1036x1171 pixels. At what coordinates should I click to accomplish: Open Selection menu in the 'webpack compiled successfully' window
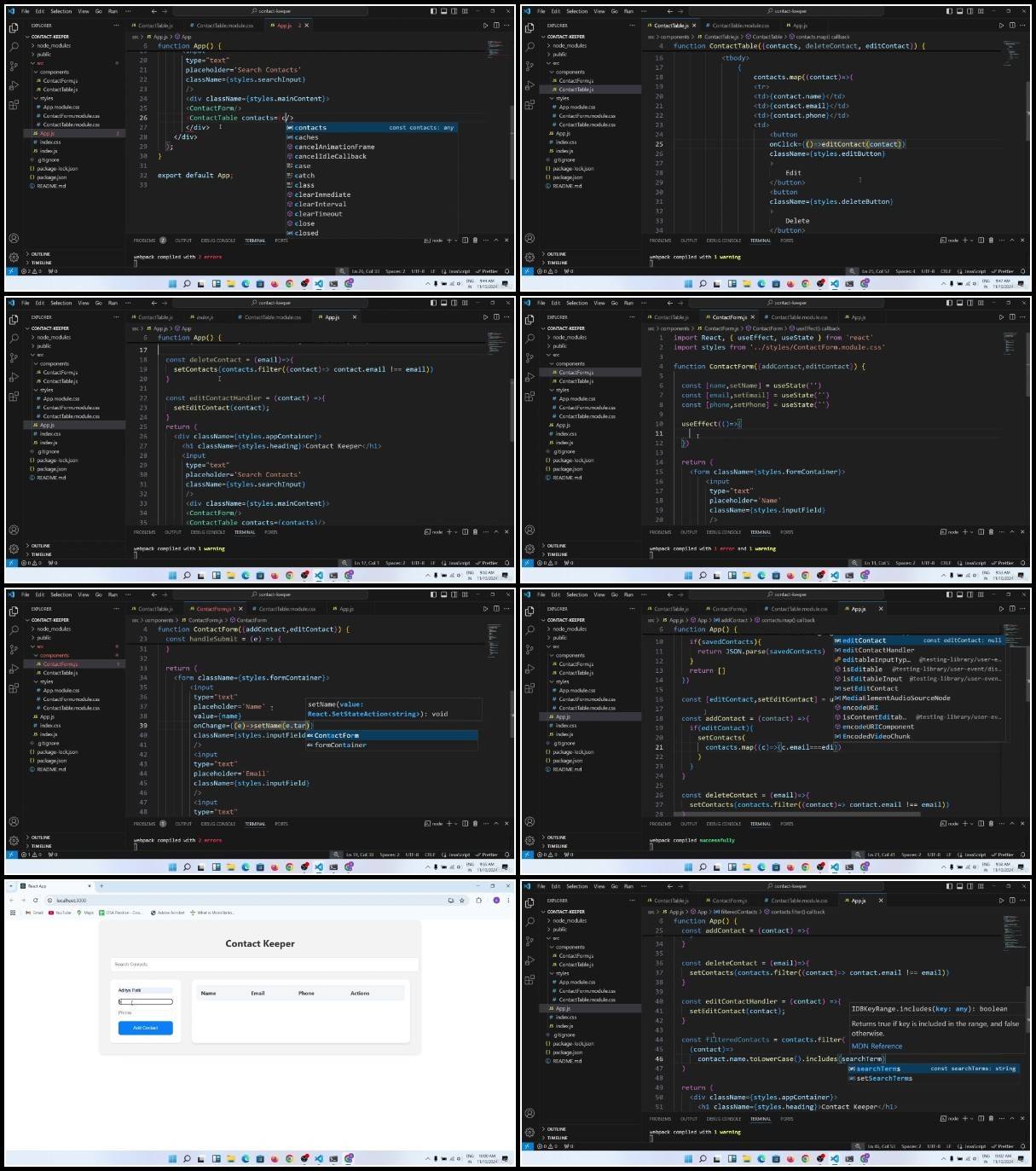577,594
